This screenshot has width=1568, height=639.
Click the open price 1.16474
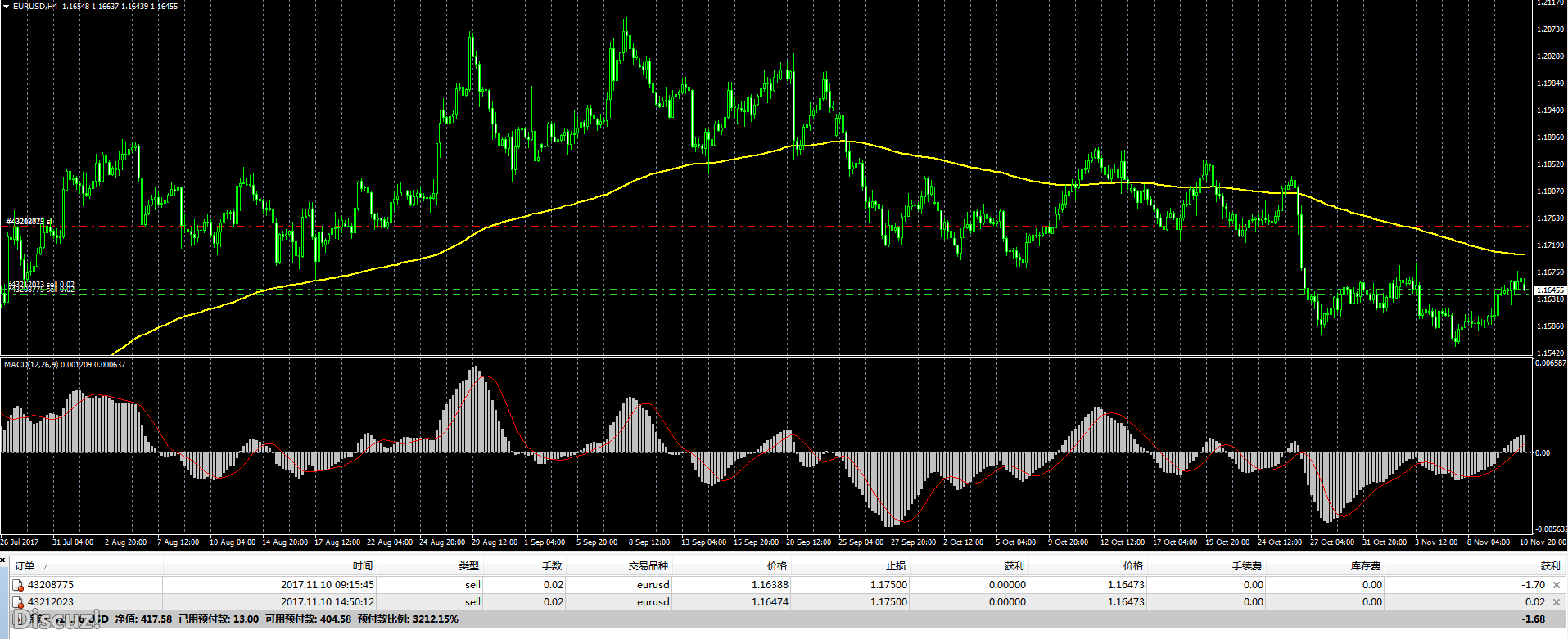(770, 602)
